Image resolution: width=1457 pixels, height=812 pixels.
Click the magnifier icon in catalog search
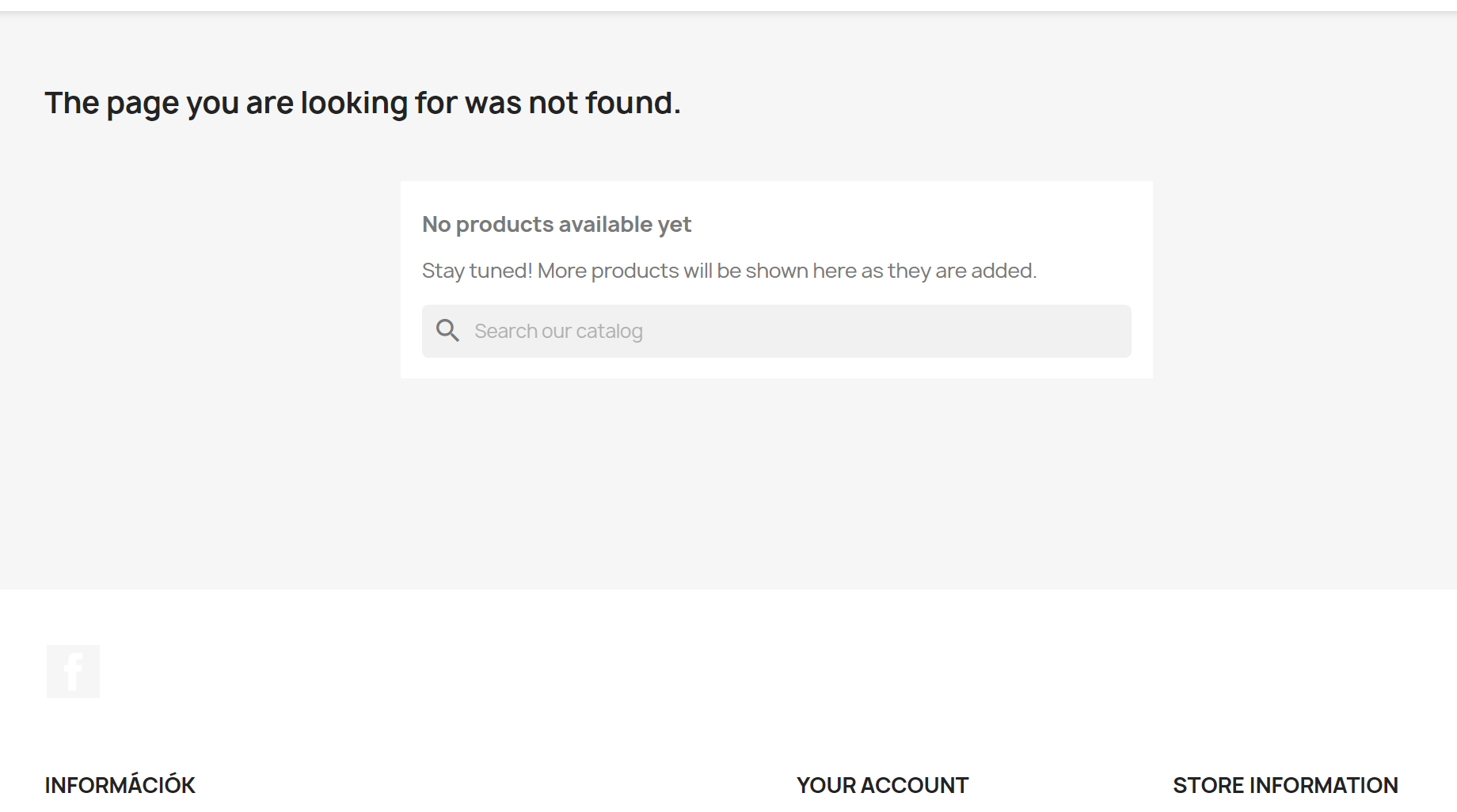(x=447, y=331)
